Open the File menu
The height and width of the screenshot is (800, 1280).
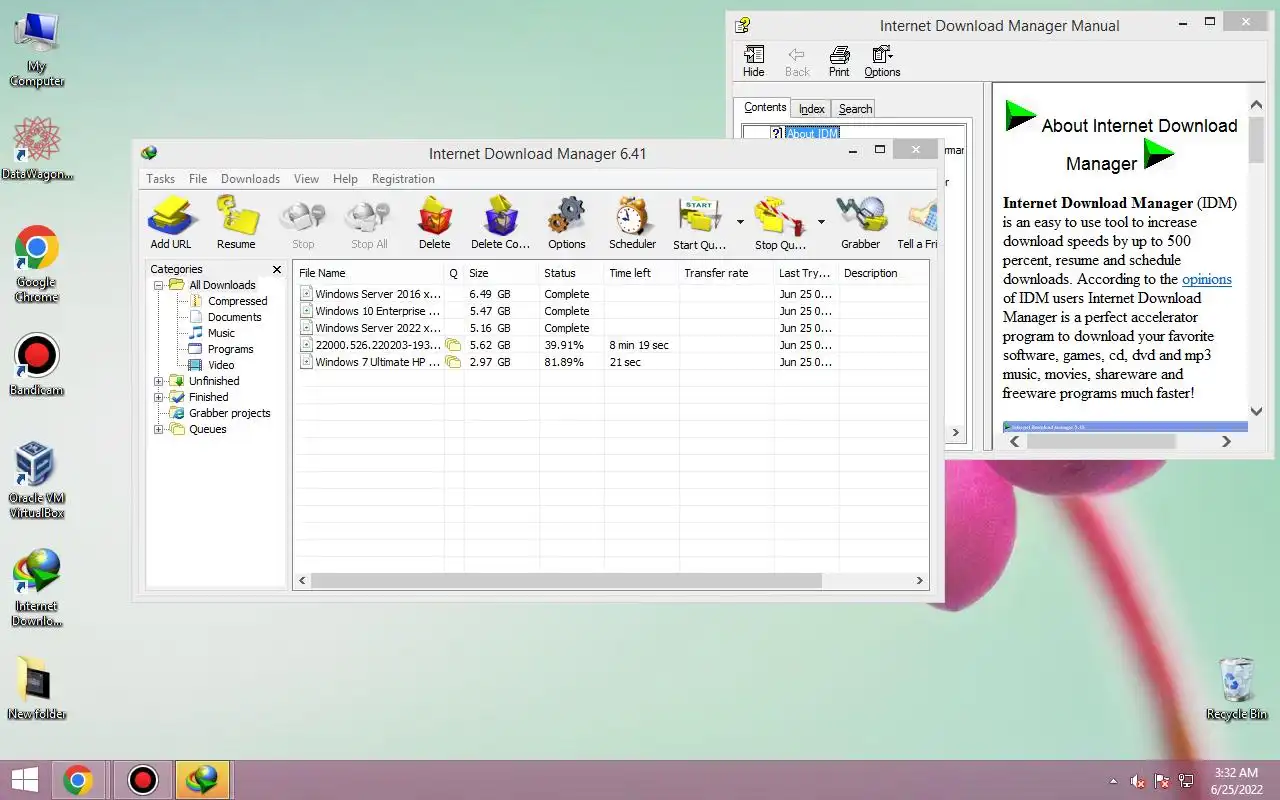pyautogui.click(x=198, y=179)
